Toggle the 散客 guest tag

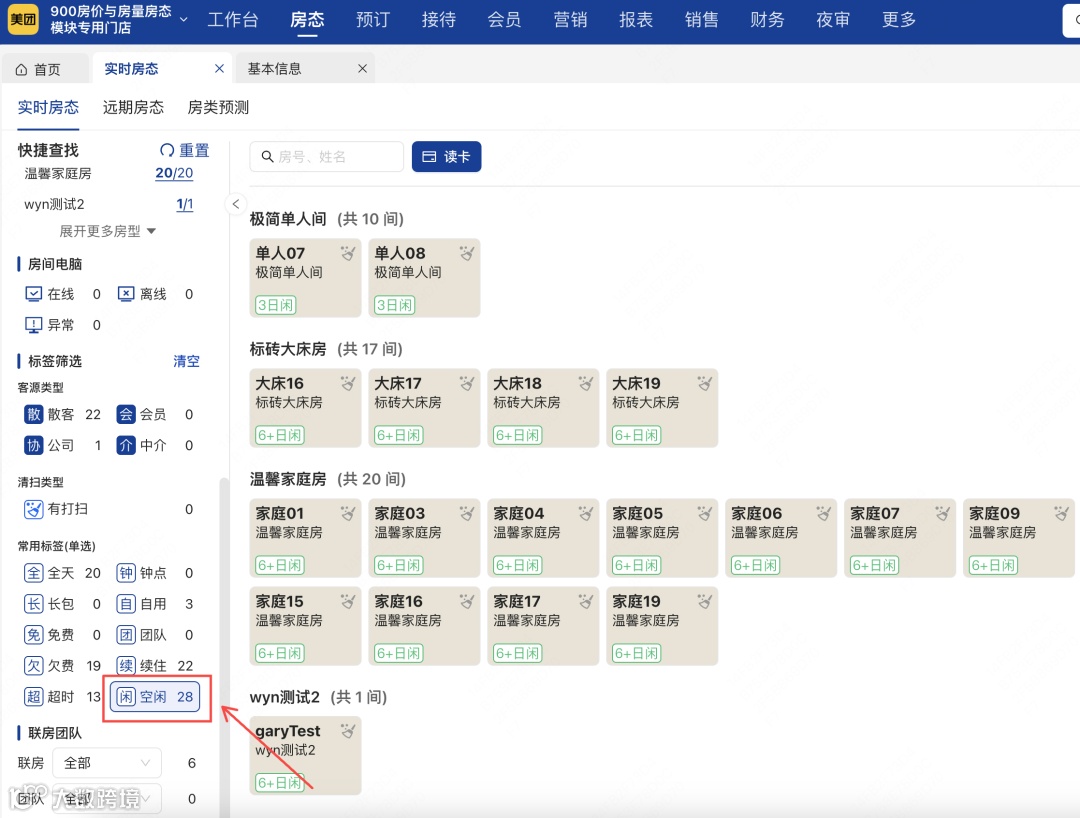[x=63, y=414]
